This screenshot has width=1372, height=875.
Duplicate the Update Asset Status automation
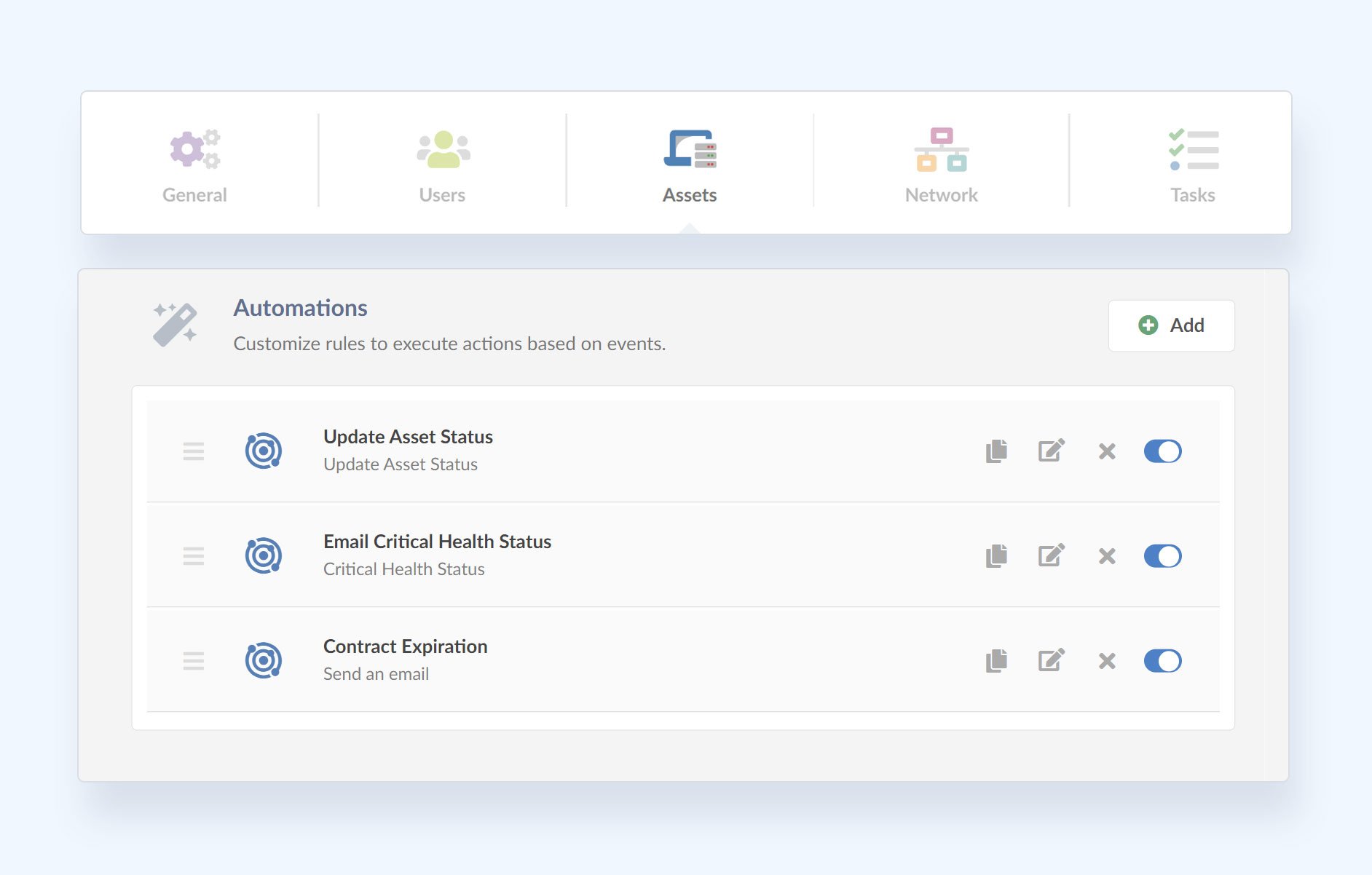[996, 451]
